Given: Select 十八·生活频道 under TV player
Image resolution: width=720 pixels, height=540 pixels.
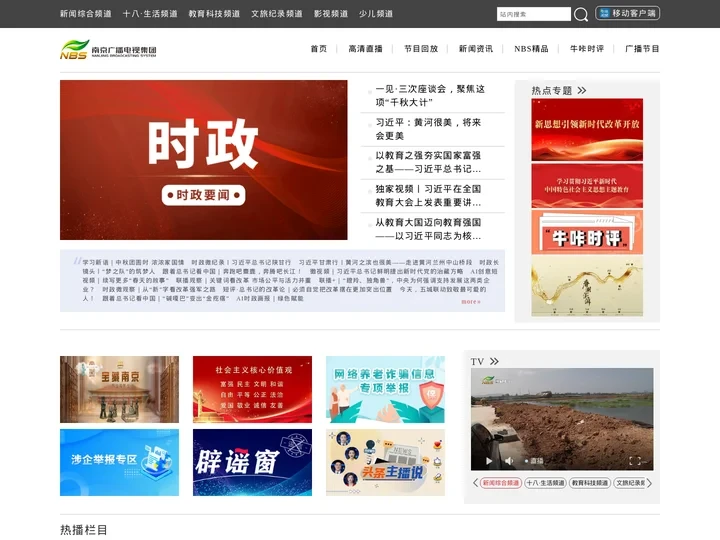Looking at the screenshot, I should 545,483.
